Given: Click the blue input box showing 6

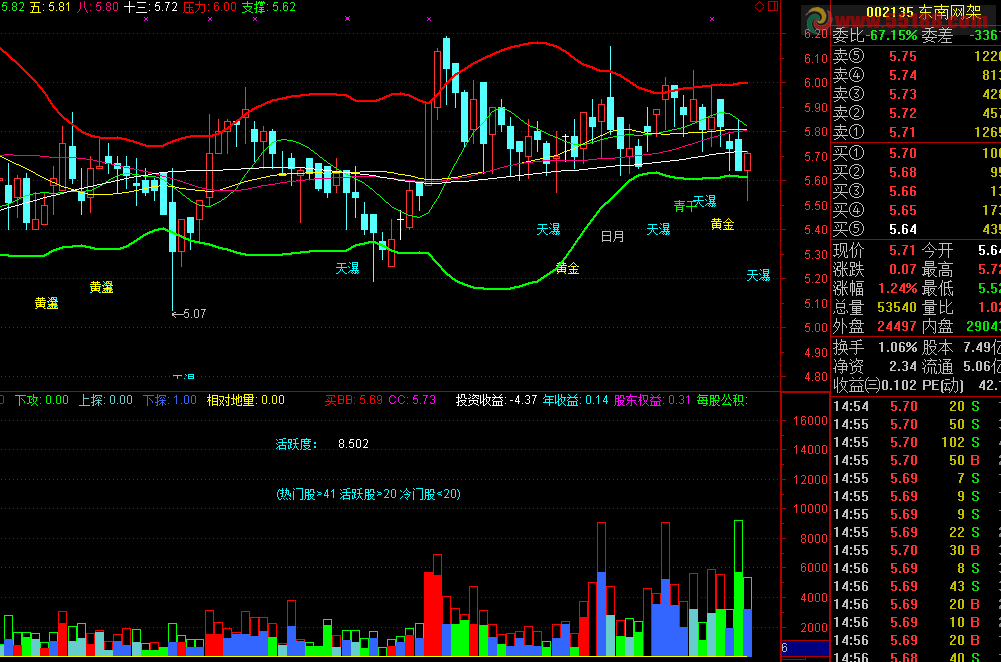Looking at the screenshot, I should coord(805,648).
